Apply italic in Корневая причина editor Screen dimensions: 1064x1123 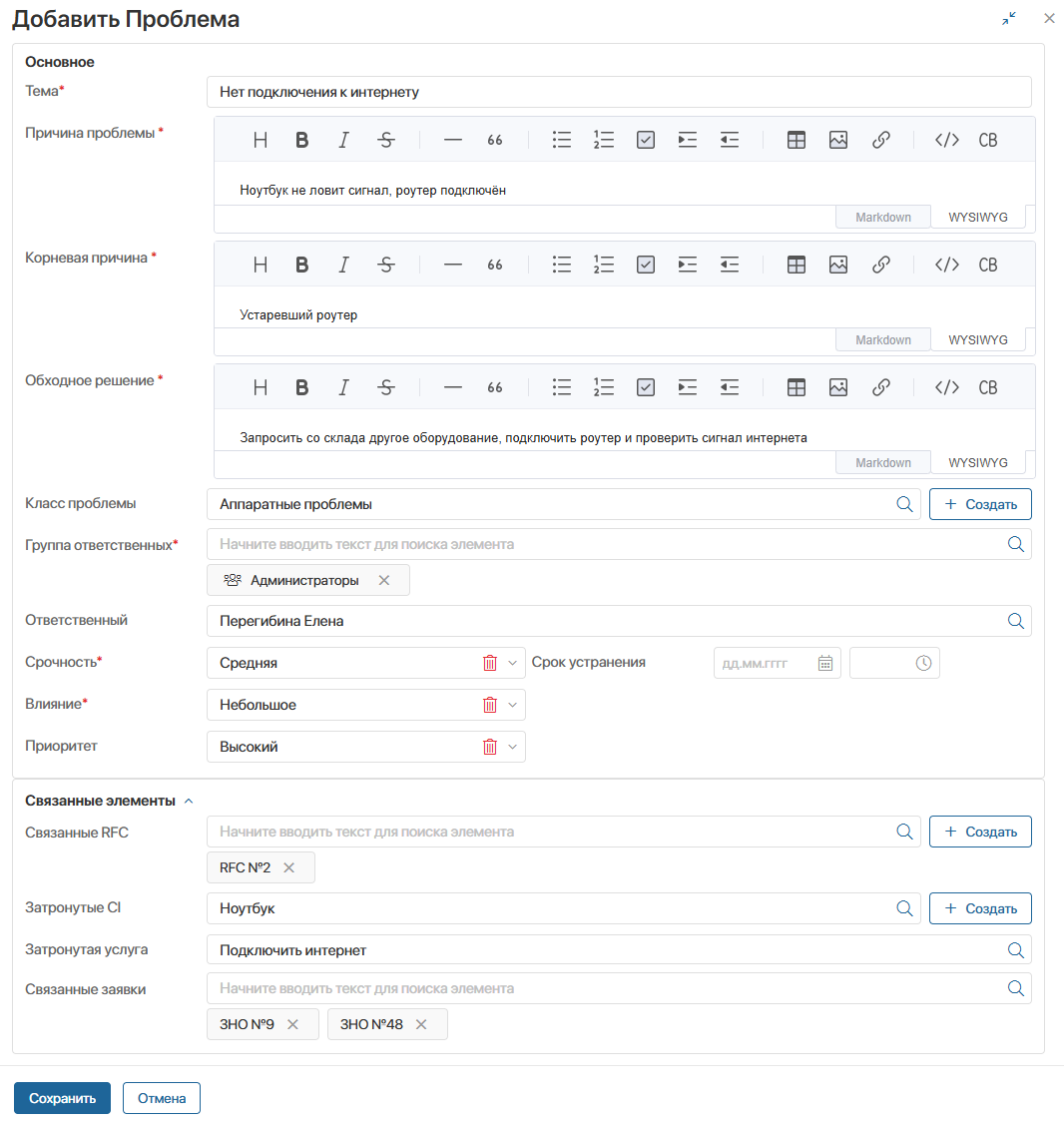[343, 265]
